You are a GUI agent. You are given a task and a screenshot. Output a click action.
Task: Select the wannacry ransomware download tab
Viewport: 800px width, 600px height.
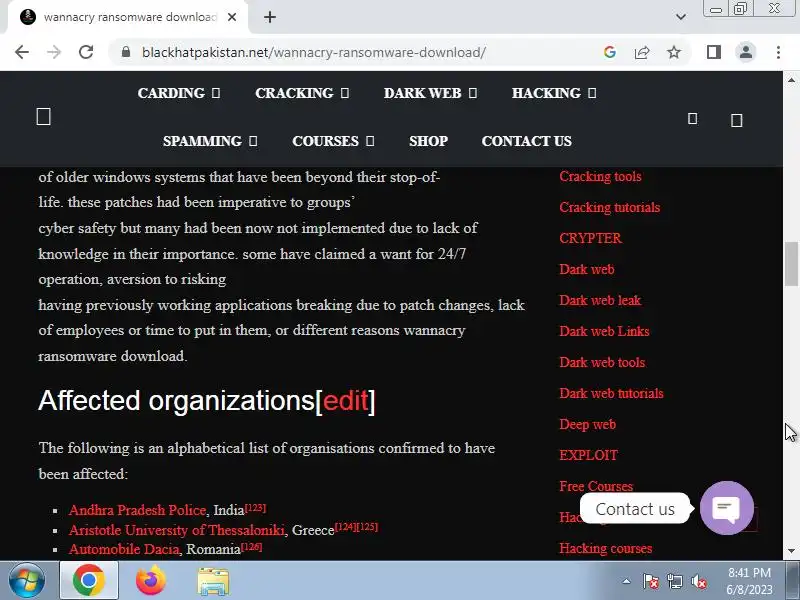point(128,17)
